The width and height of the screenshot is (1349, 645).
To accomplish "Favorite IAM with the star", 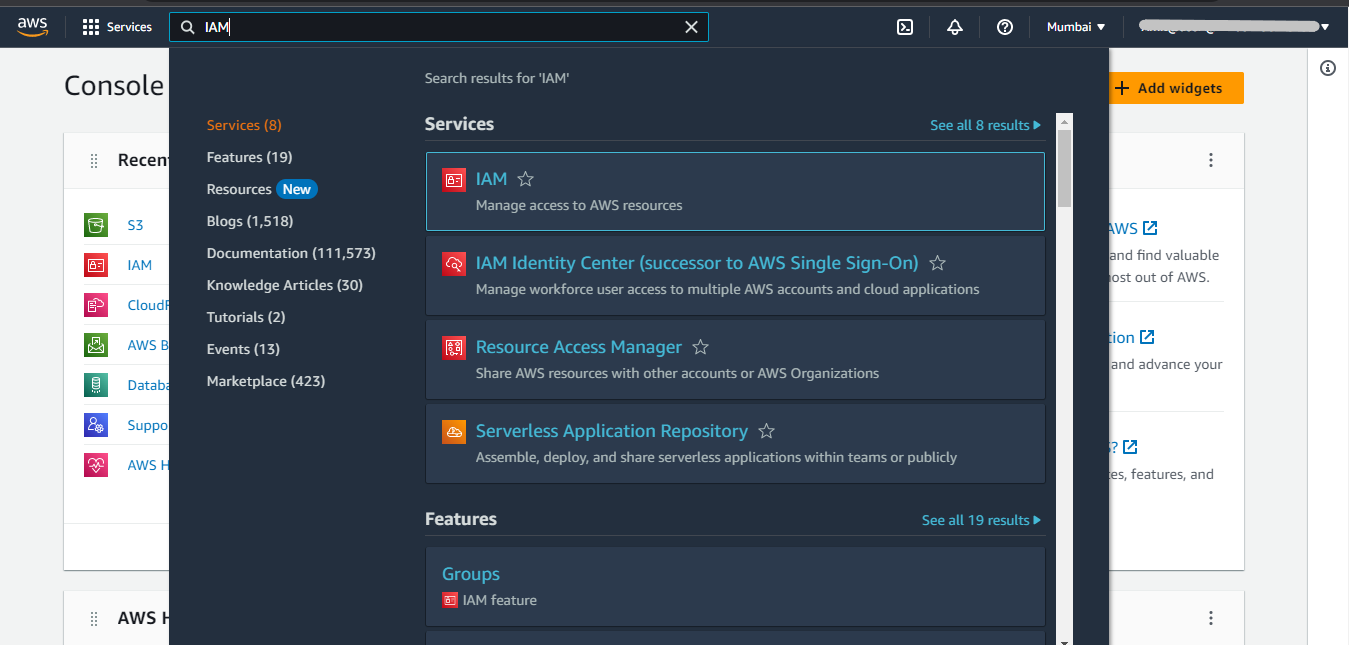I will [x=526, y=179].
